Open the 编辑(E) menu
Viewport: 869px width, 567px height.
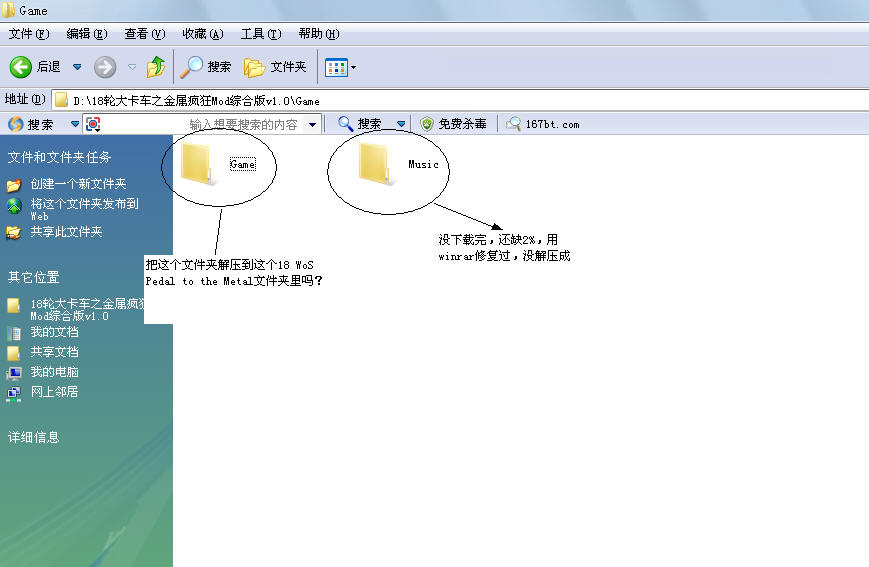tap(87, 34)
